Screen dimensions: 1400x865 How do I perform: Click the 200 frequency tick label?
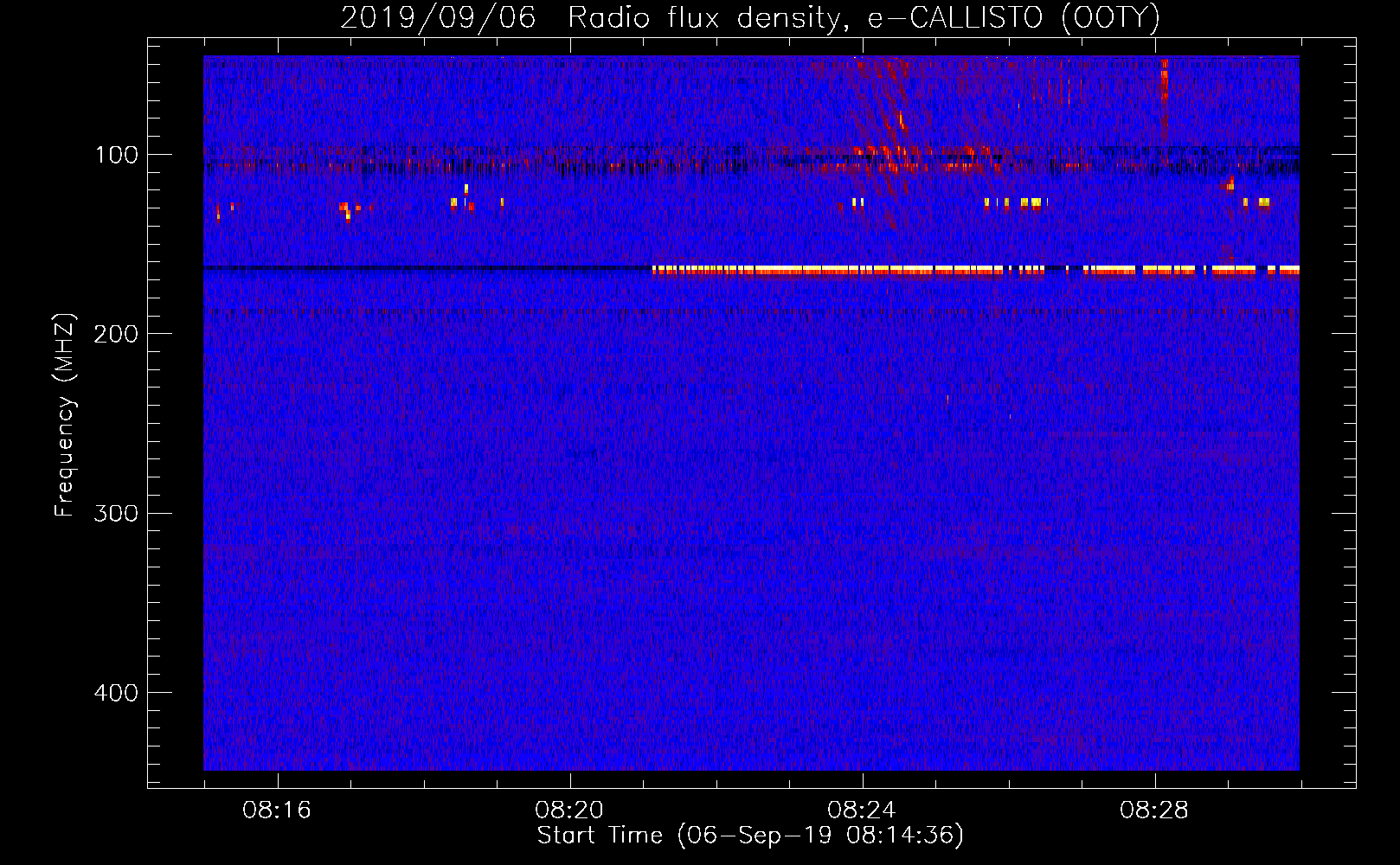[x=116, y=334]
